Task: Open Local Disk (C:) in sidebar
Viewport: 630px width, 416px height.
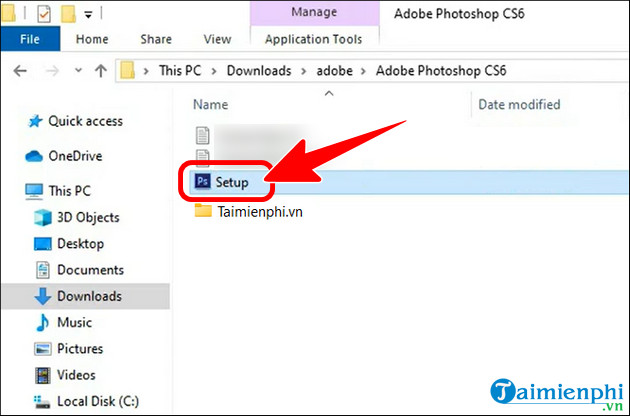Action: point(98,401)
